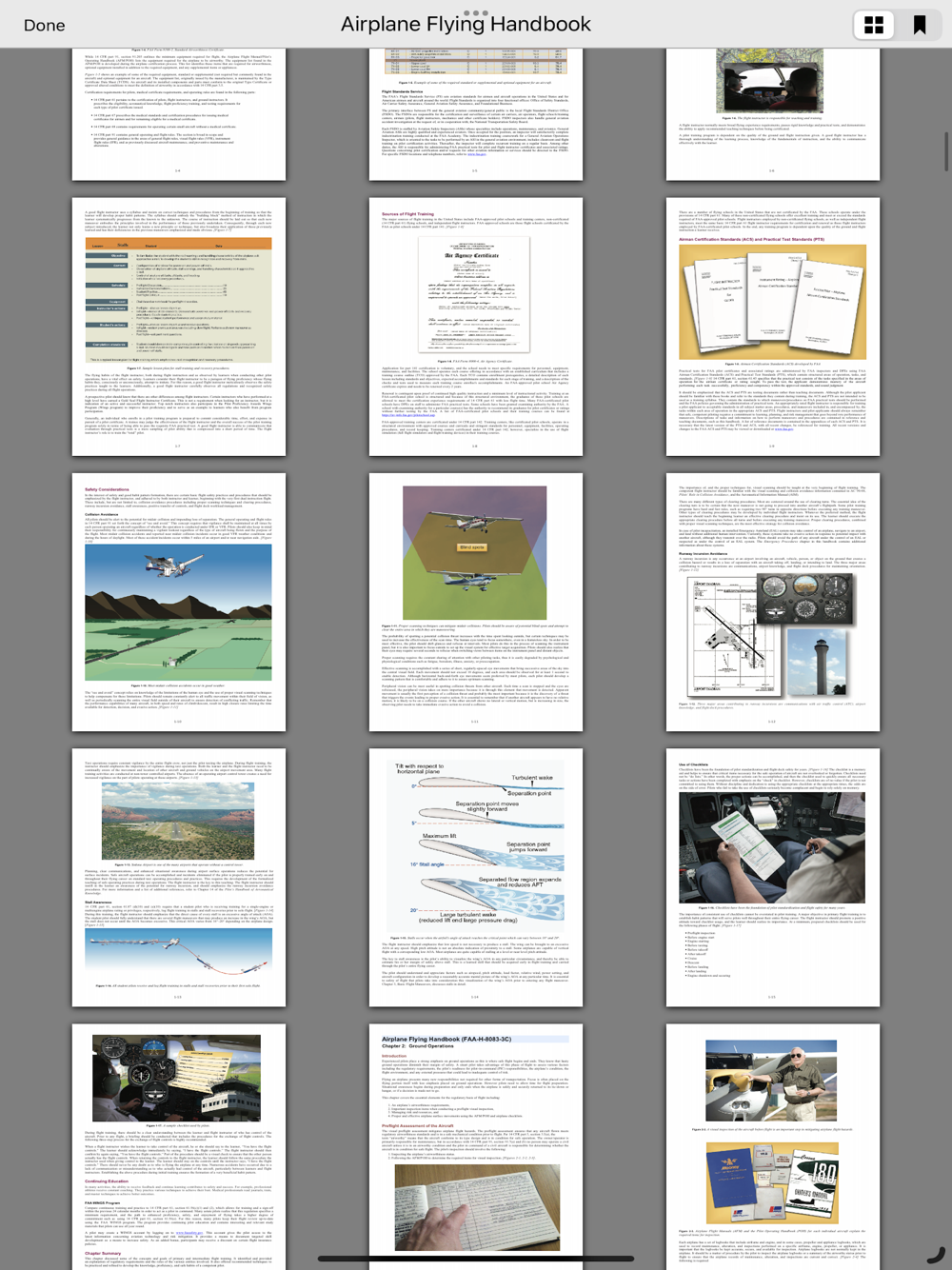Open the page with bulleted certification requirements
The height and width of the screenshot is (1270, 952).
[179, 114]
